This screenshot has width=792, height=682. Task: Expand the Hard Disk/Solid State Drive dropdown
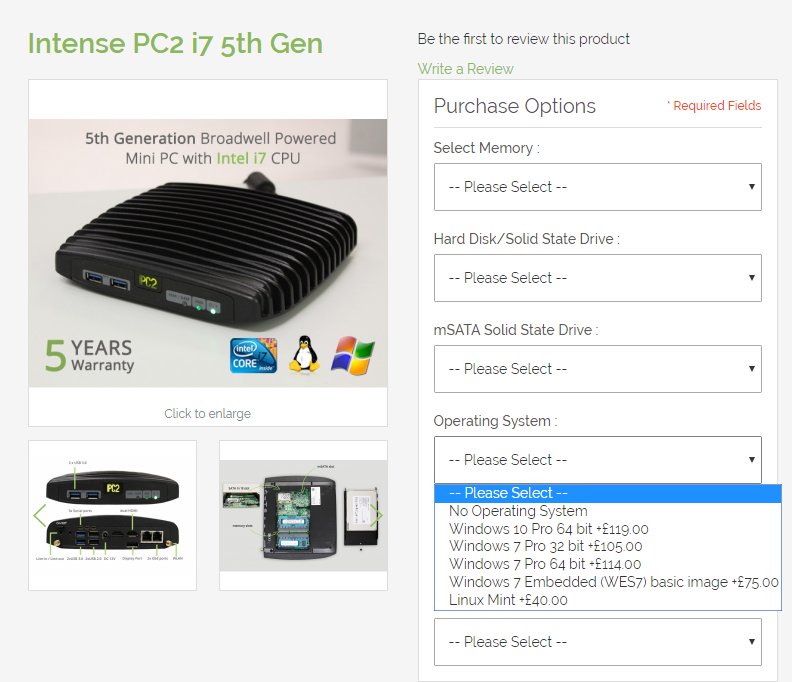tap(597, 278)
